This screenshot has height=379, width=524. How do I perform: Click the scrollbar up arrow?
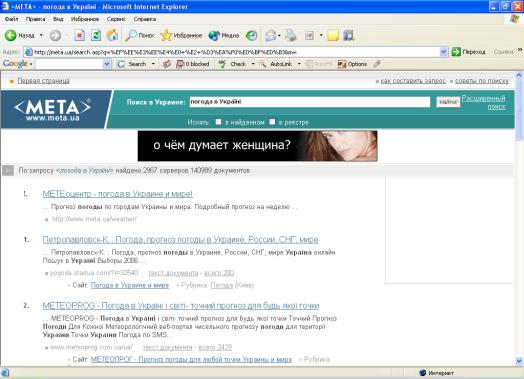[x=519, y=76]
